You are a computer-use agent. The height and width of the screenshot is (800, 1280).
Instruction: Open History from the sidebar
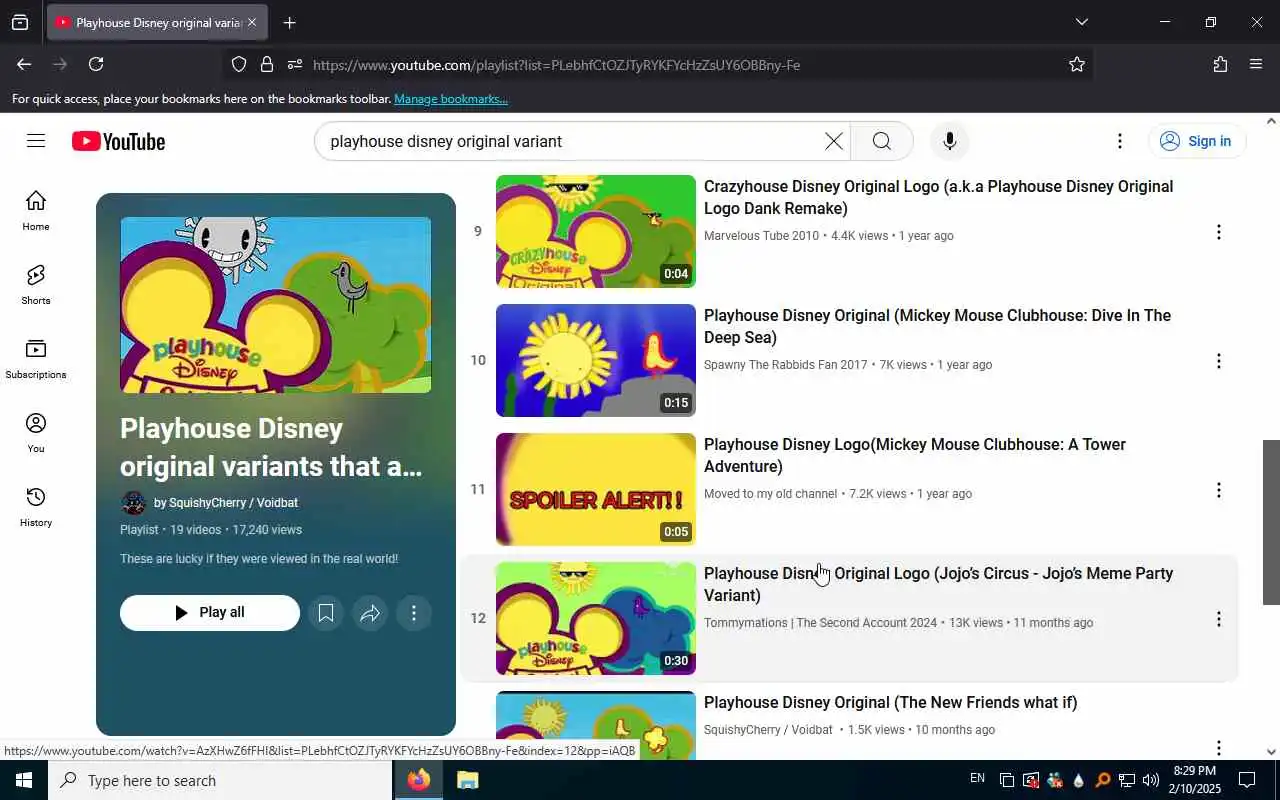click(x=36, y=507)
